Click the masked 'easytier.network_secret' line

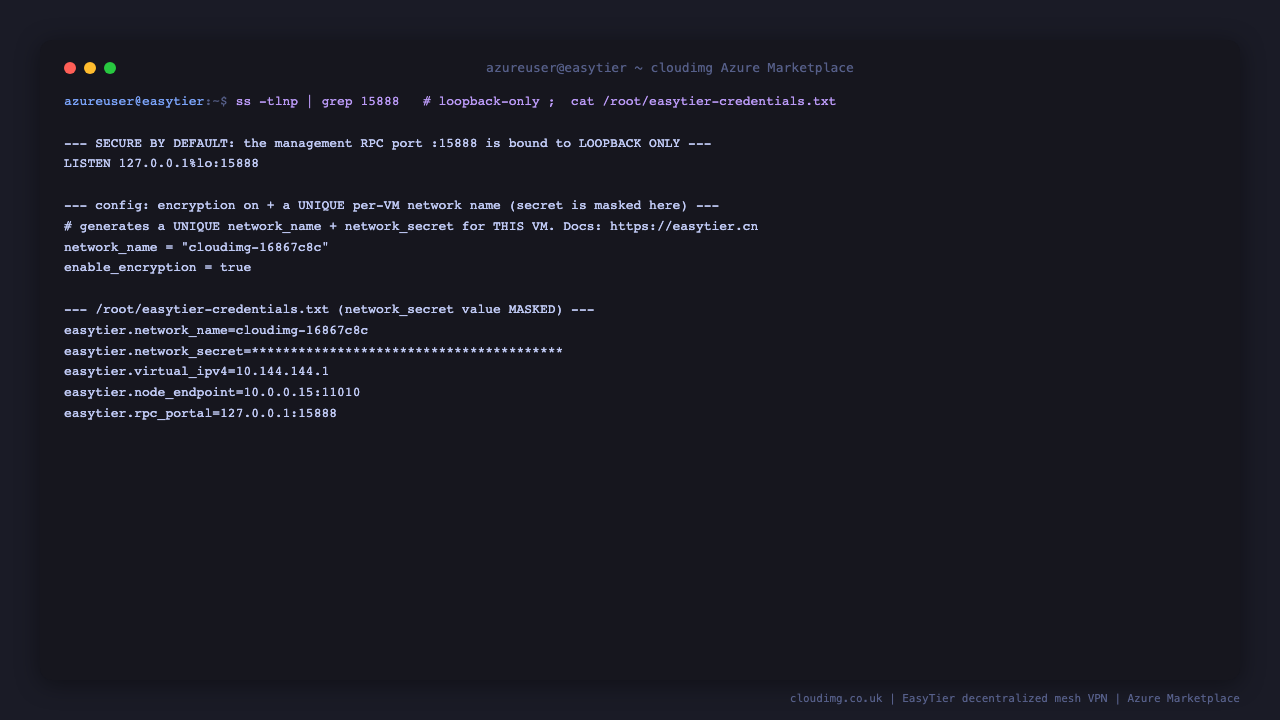click(314, 352)
